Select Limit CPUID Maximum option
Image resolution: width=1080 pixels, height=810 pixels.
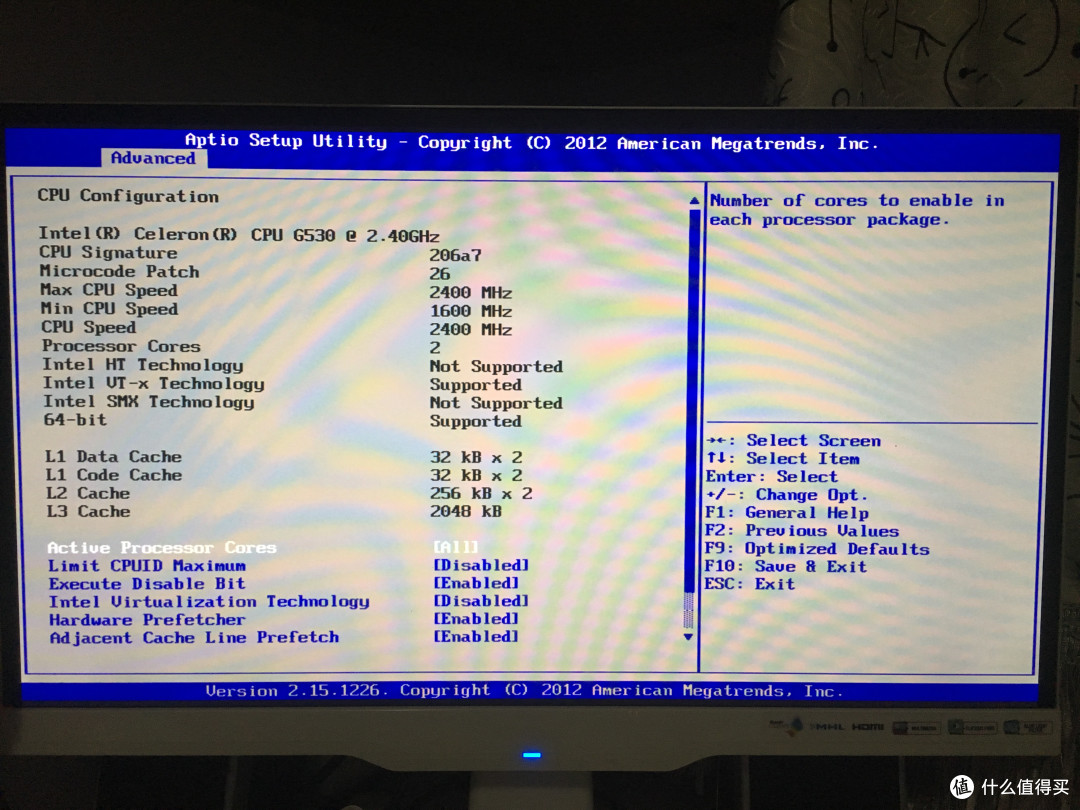147,565
